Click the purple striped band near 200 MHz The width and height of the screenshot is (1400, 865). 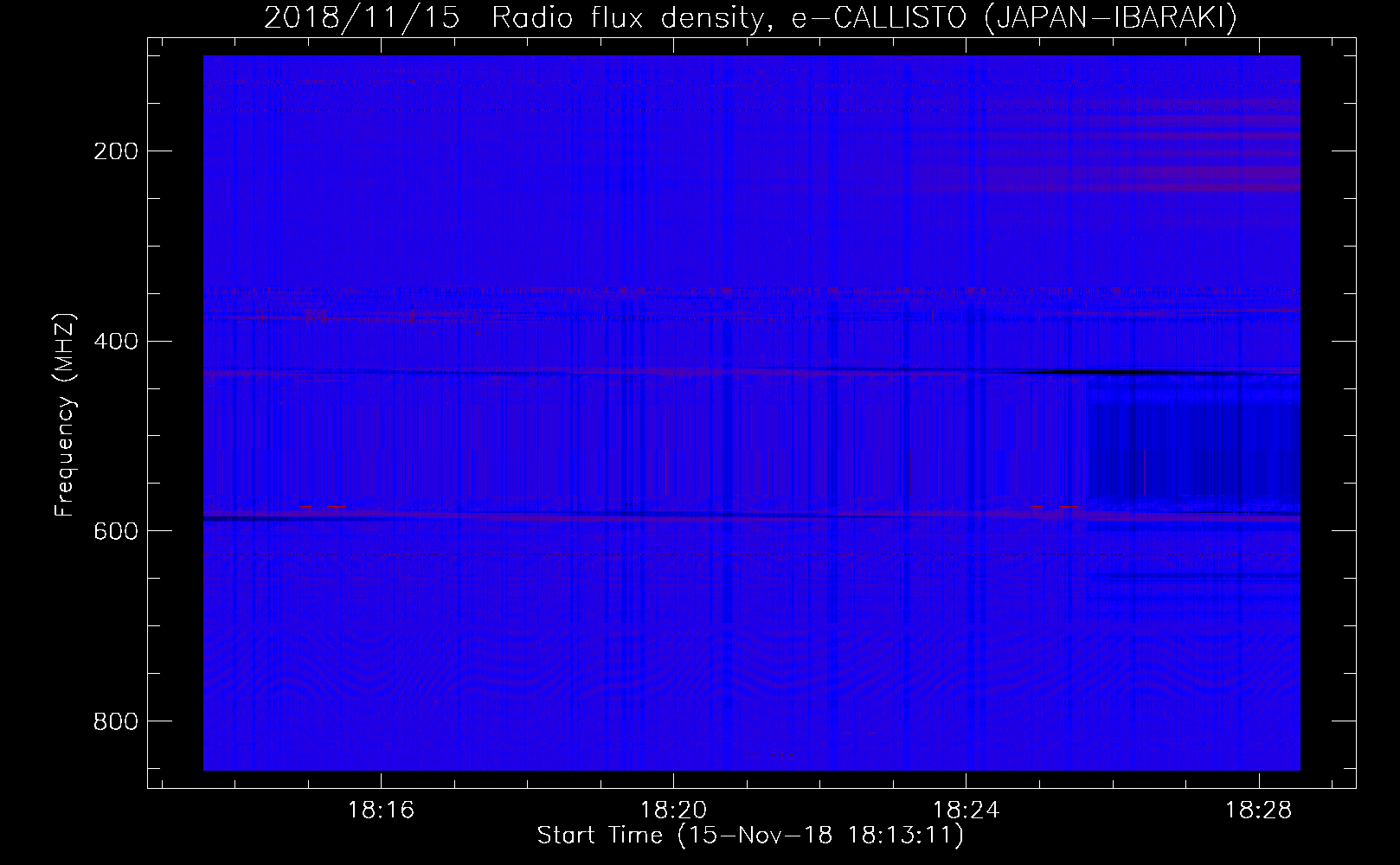coord(1108,156)
